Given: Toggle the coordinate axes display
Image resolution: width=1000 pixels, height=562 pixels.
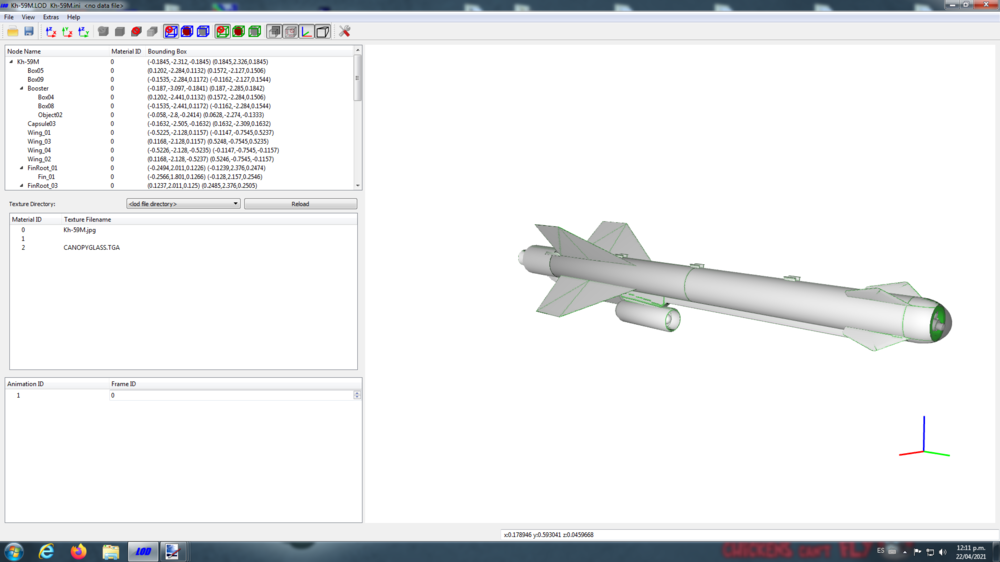Looking at the screenshot, I should (307, 31).
